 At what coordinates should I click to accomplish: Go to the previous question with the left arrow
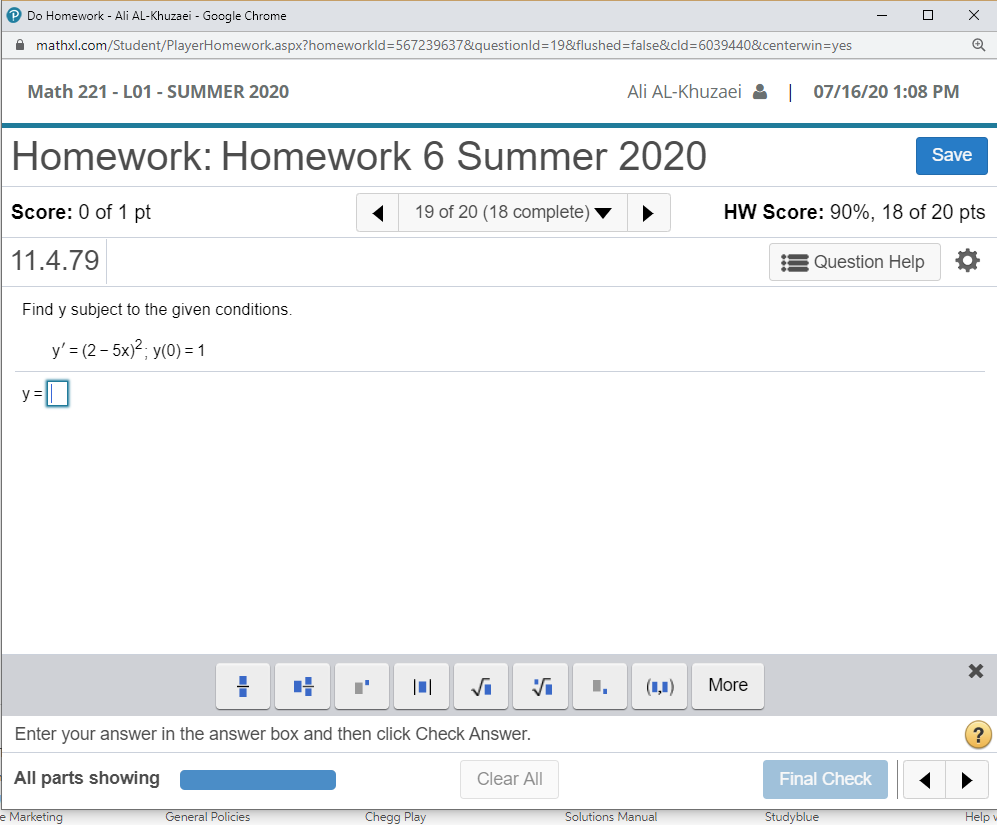[377, 212]
